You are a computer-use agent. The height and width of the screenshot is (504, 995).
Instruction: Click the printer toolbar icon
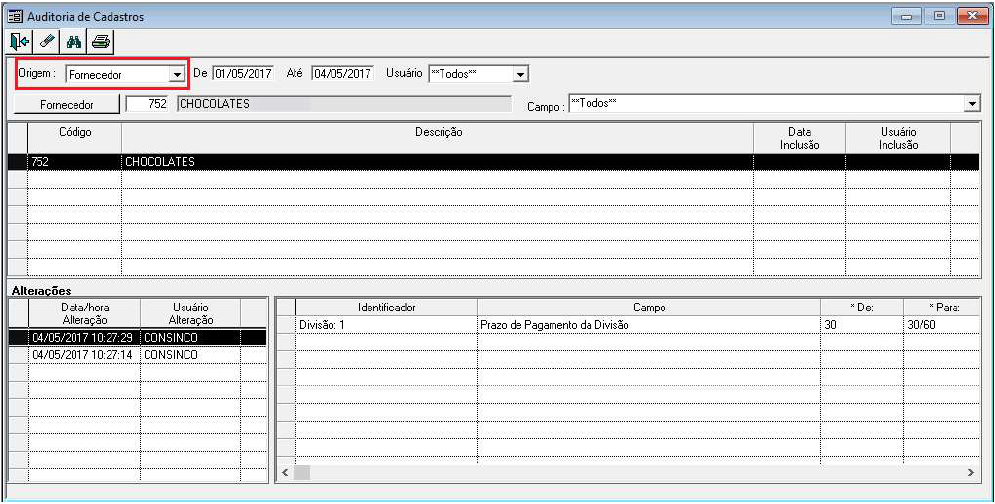pos(101,42)
